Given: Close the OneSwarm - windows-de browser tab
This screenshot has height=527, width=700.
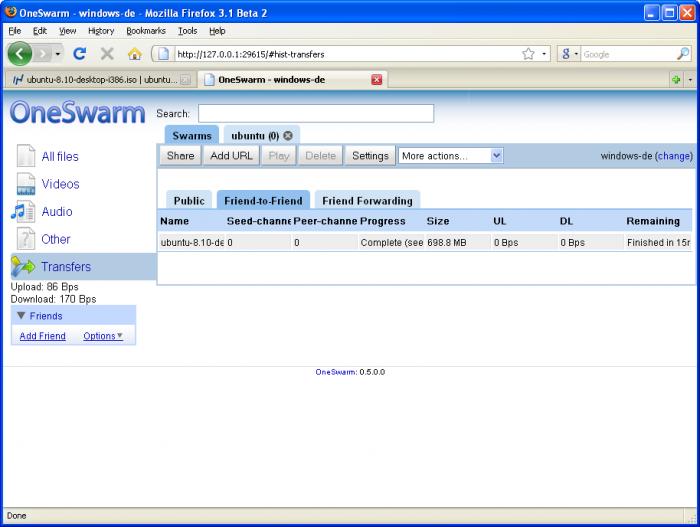Looking at the screenshot, I should tap(377, 79).
